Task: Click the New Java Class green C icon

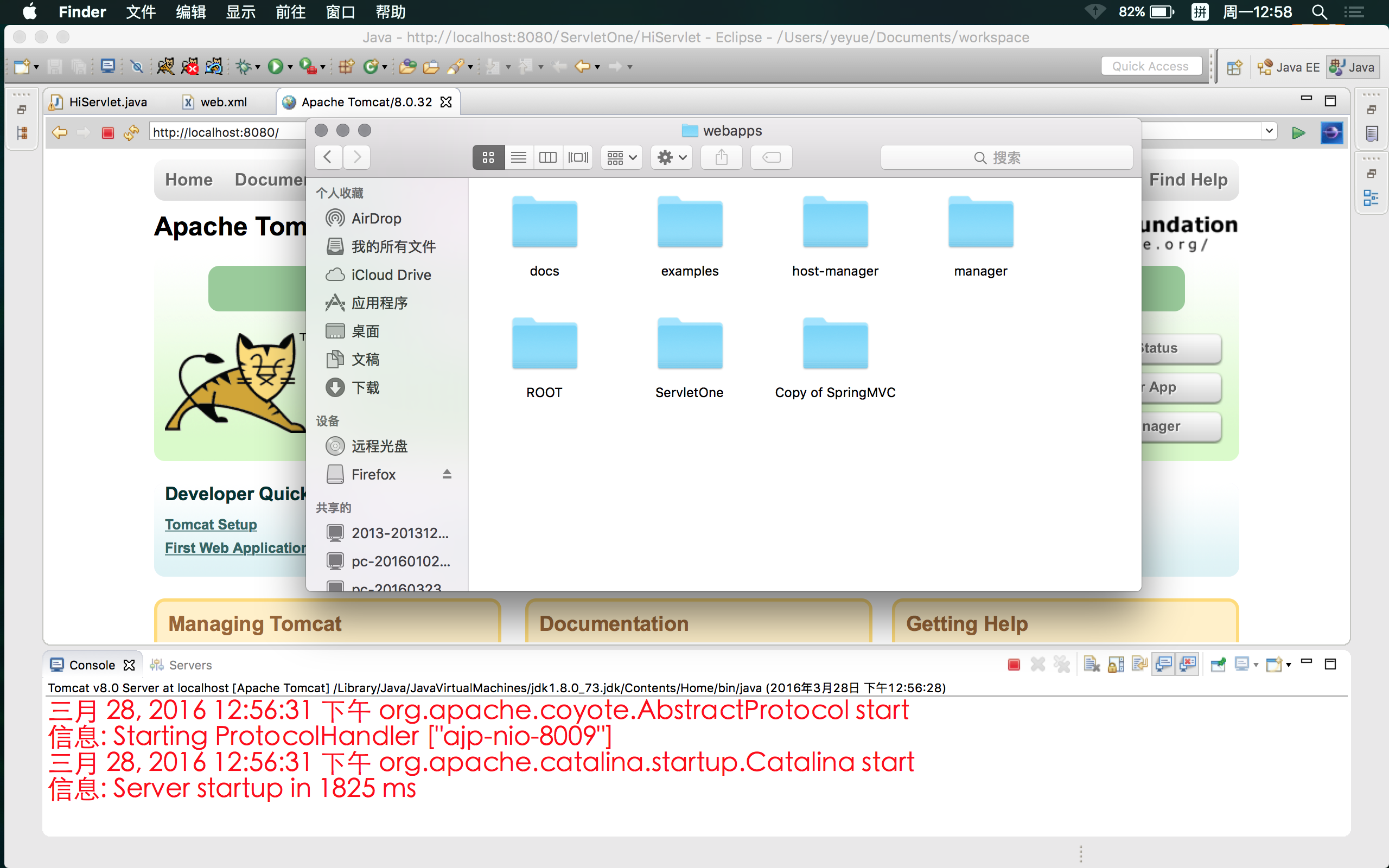Action: (x=371, y=67)
